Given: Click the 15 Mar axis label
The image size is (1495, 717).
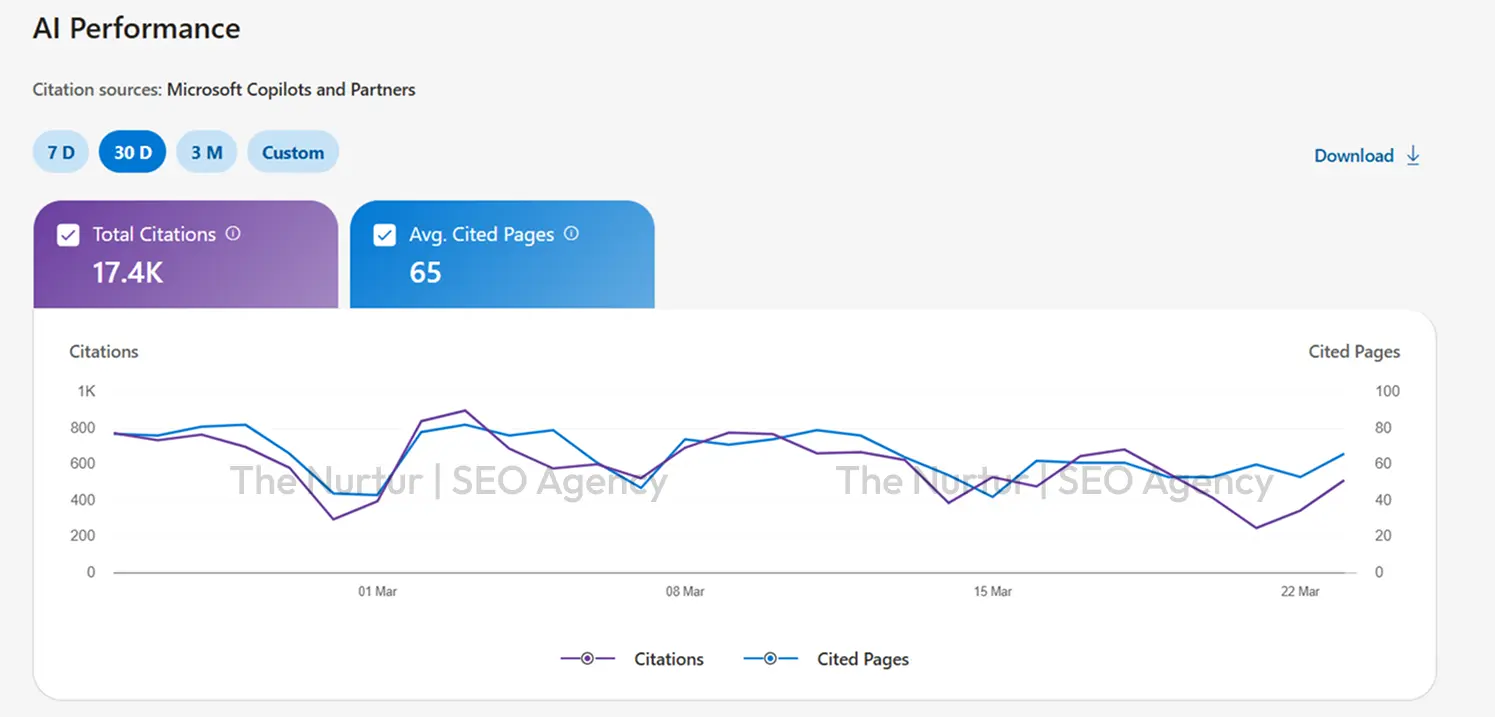Looking at the screenshot, I should click(992, 591).
